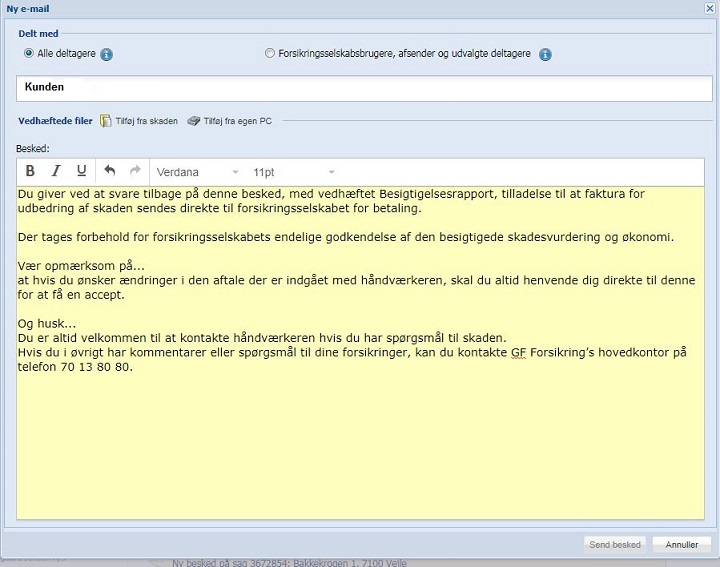Click Tilføj fra skaden link
The image size is (720, 567).
(146, 121)
